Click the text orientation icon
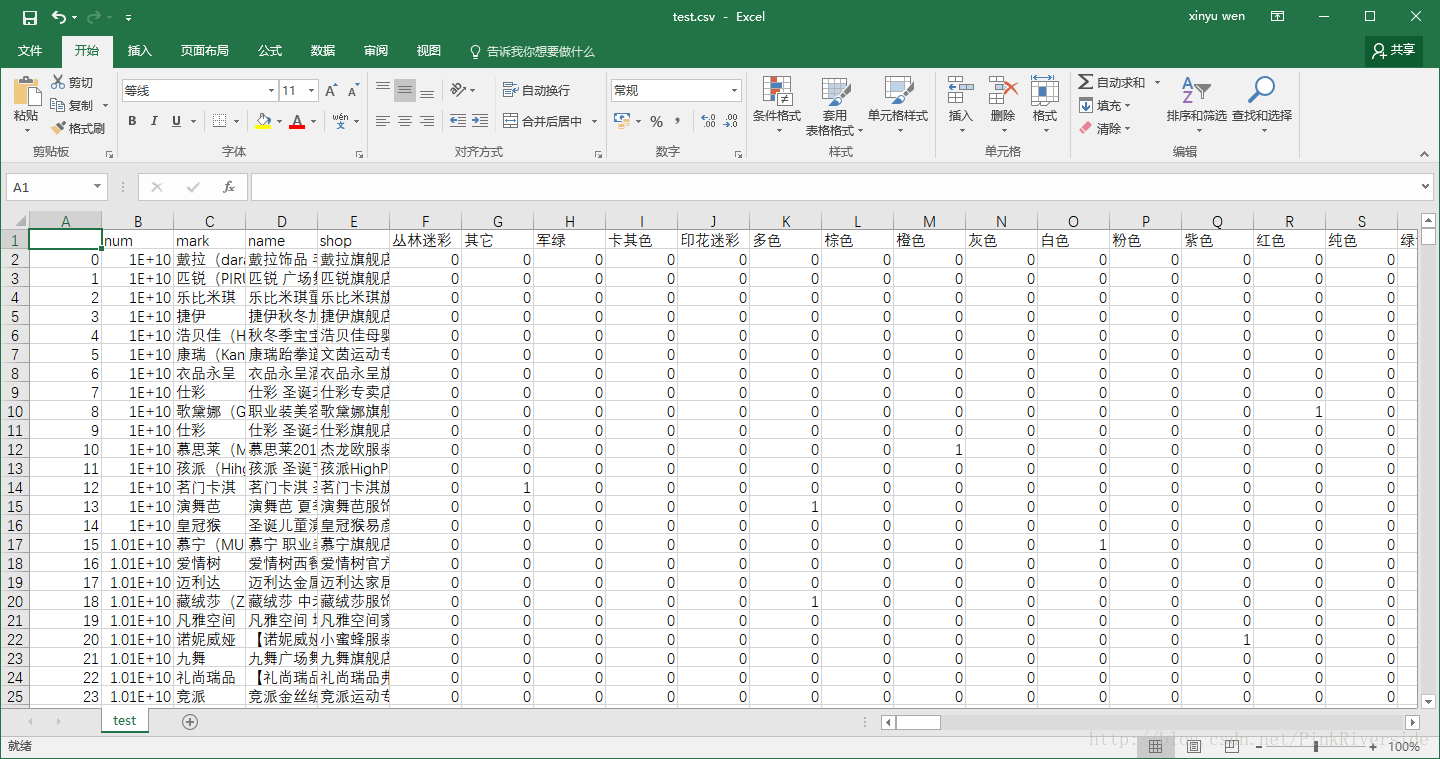This screenshot has width=1440, height=759. point(458,90)
